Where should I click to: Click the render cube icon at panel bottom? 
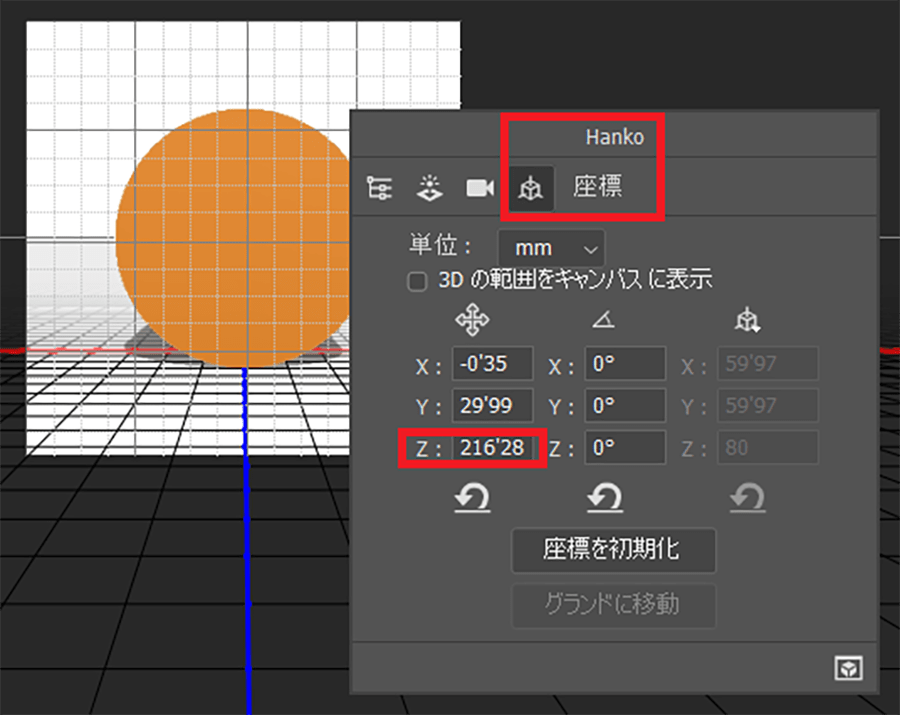(x=848, y=669)
